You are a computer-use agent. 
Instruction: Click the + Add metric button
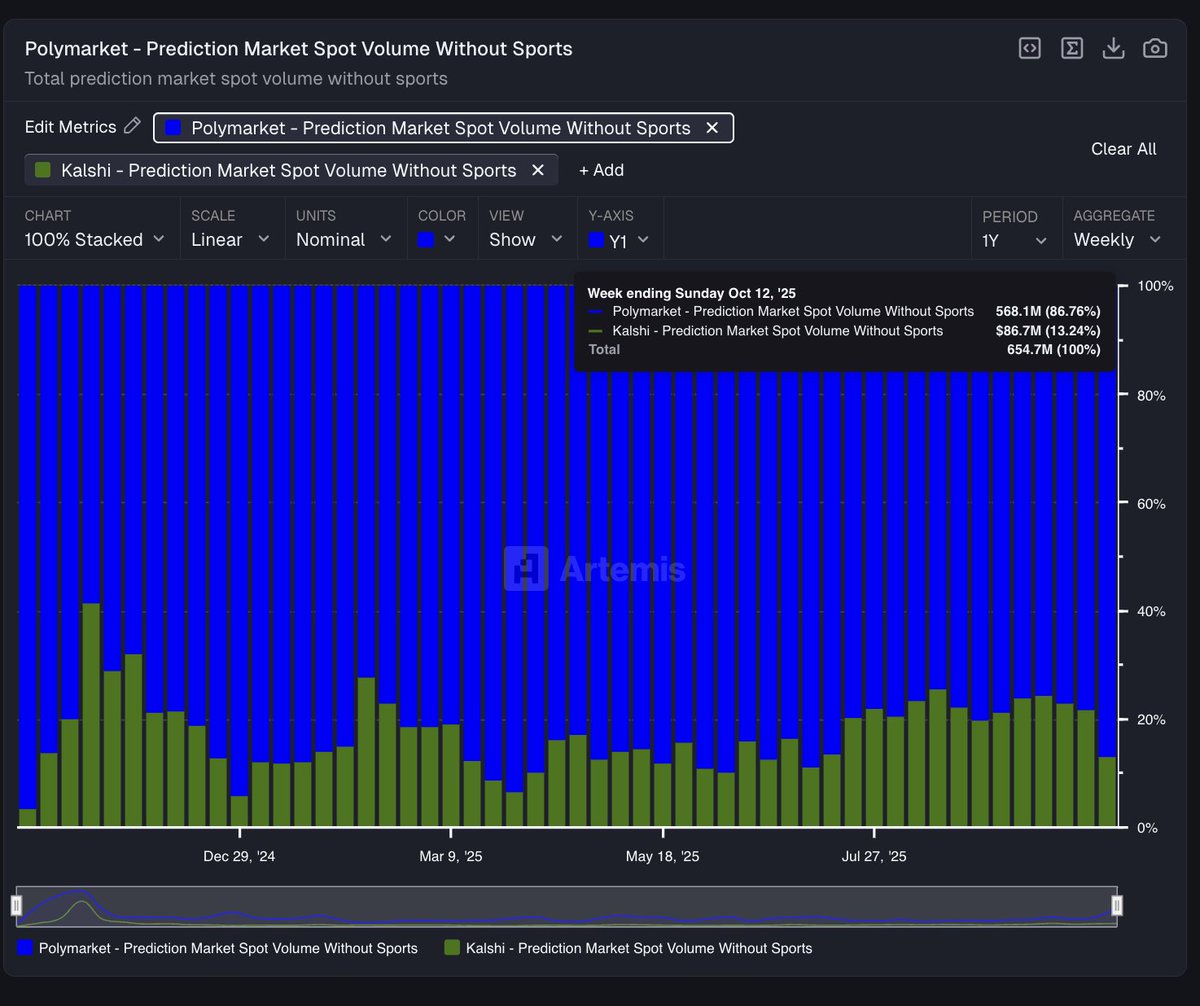601,170
